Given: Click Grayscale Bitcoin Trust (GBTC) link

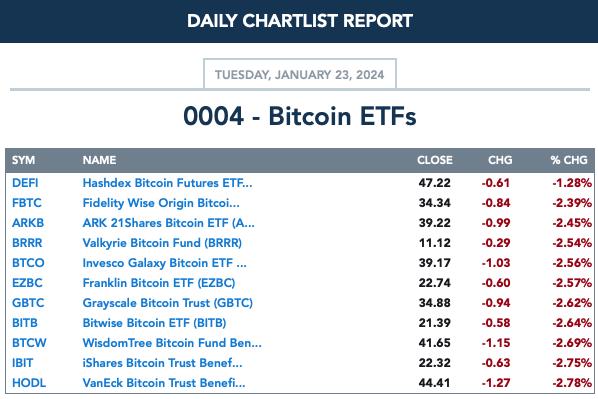Looking at the screenshot, I should pyautogui.click(x=168, y=303).
